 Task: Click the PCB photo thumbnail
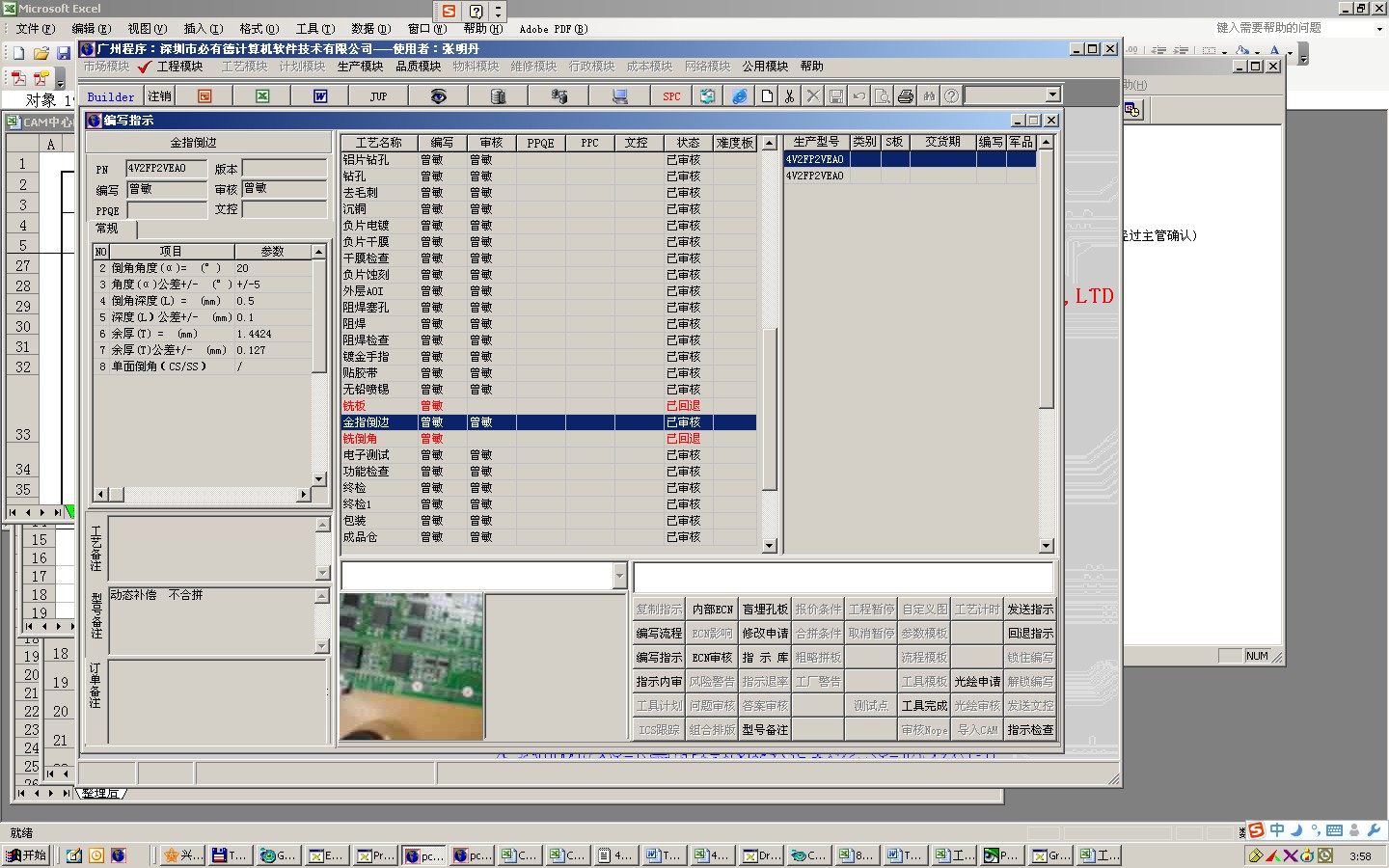(x=411, y=666)
